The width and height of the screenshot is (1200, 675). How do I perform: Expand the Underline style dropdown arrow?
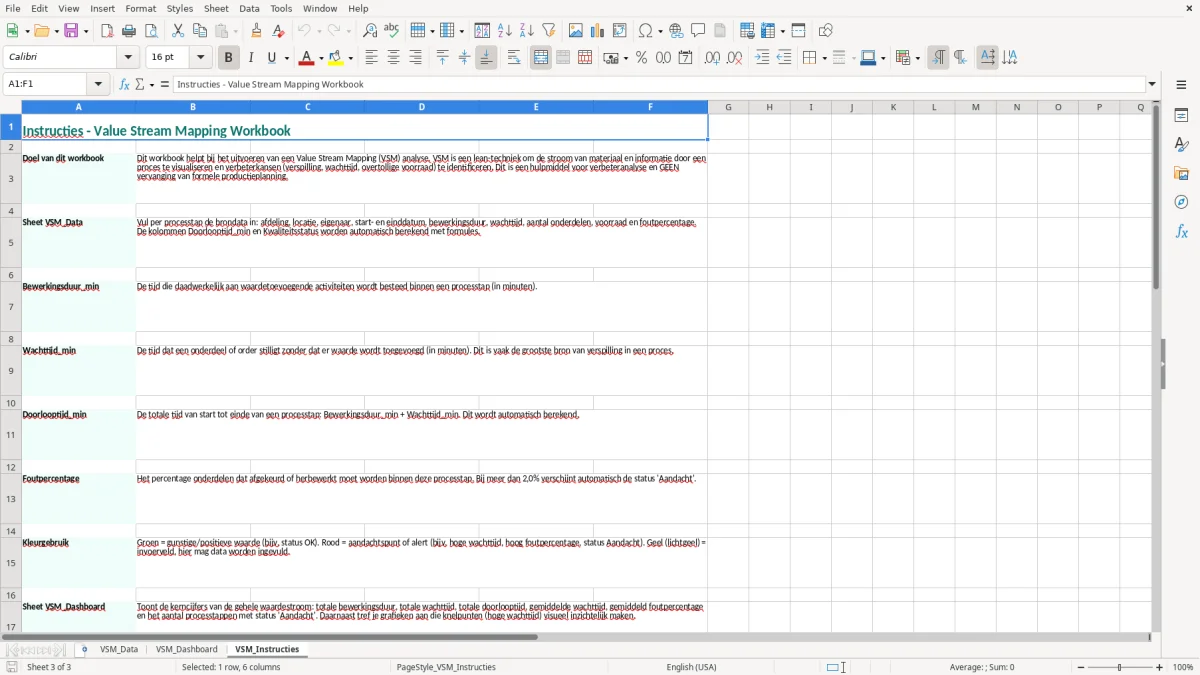286,58
